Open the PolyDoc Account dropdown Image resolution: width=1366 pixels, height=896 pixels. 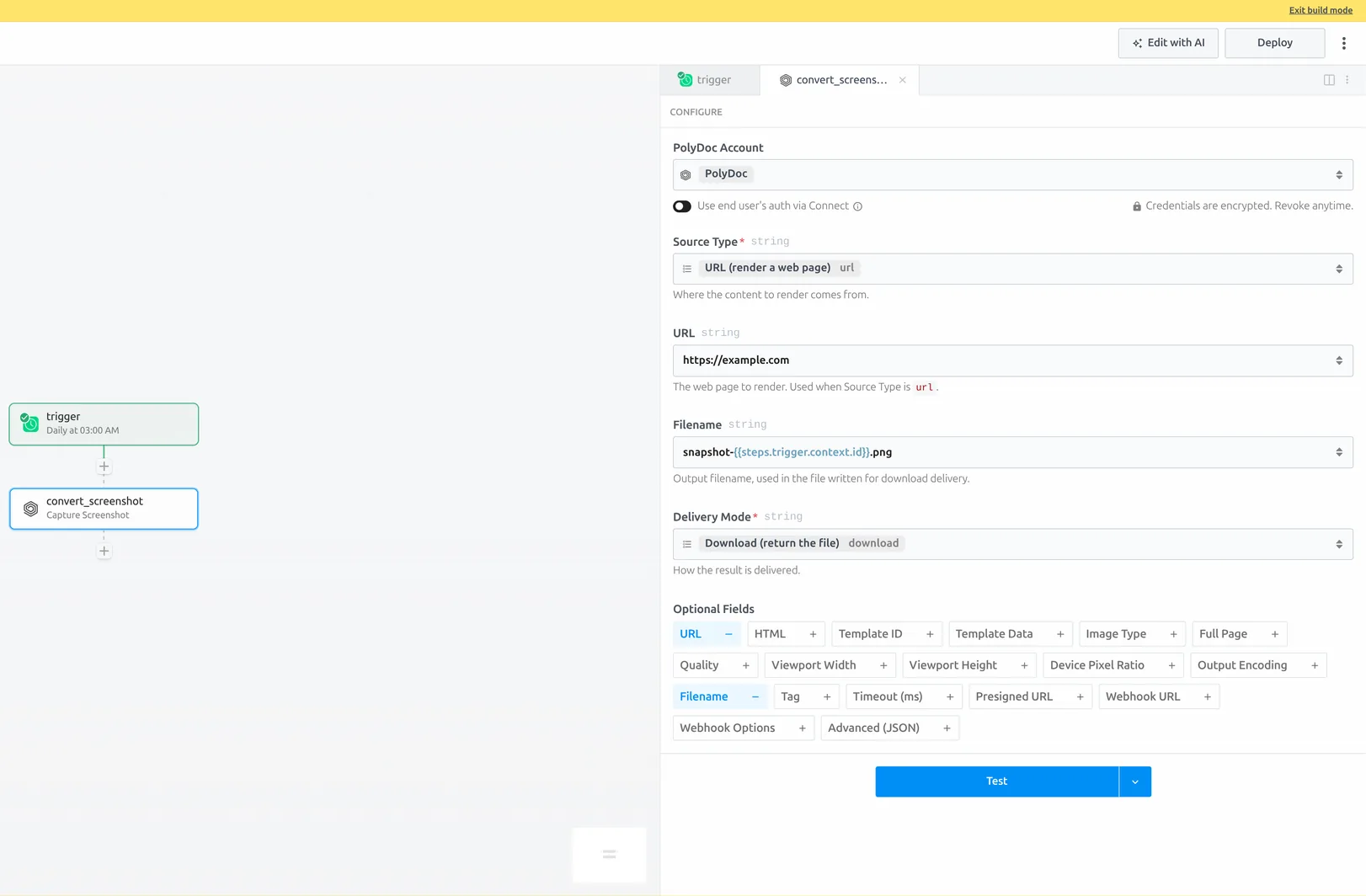click(1012, 174)
